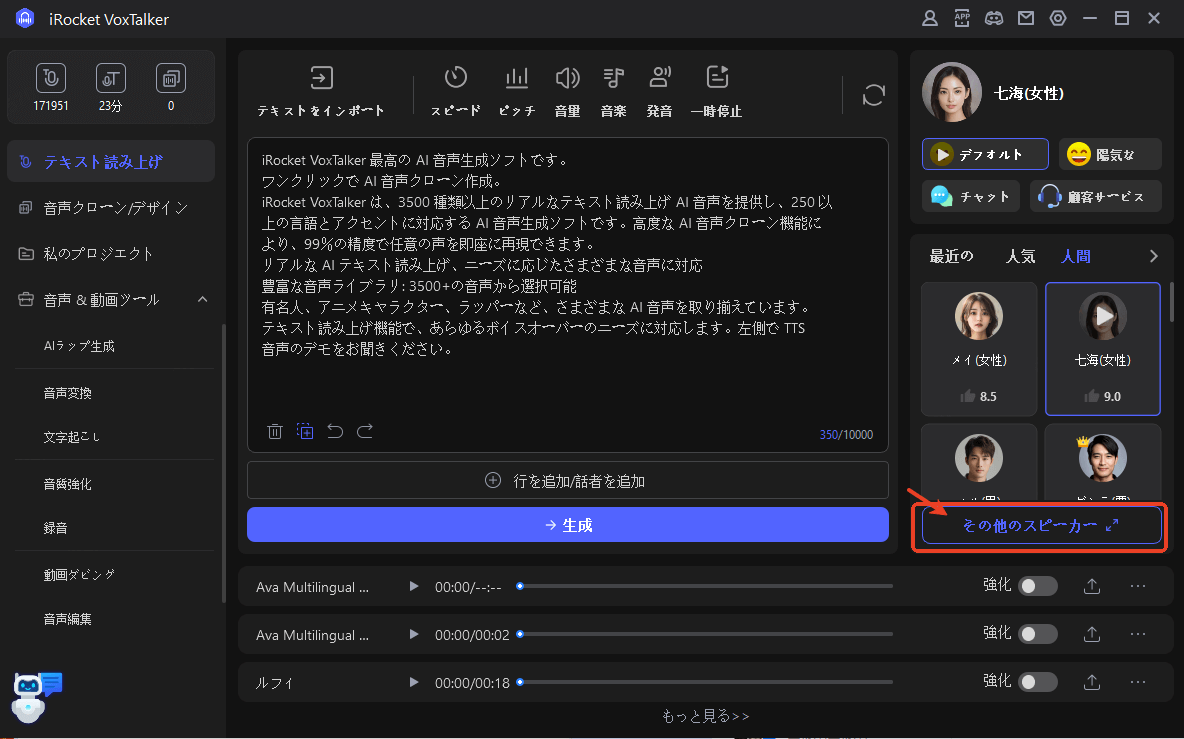Viewport: 1184px width, 739px height.
Task: Import text using テキストをインポート
Action: (321, 91)
